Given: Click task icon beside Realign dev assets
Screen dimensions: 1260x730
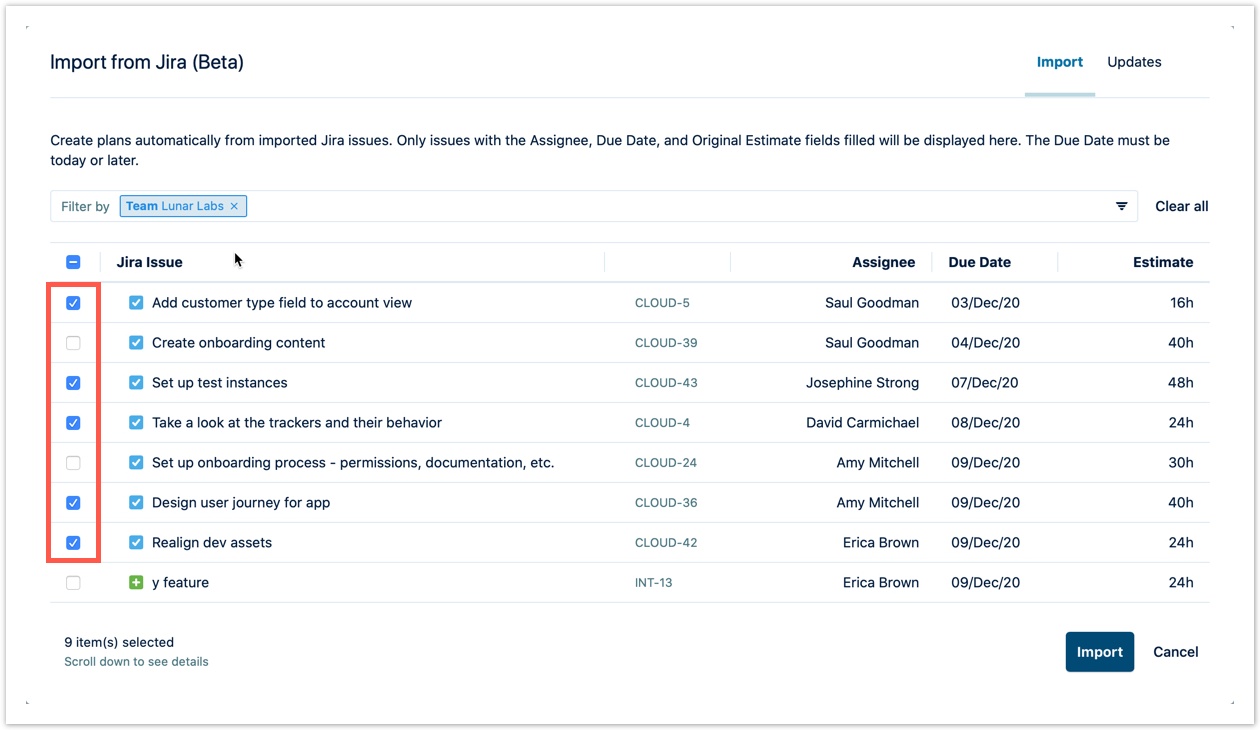Looking at the screenshot, I should point(136,543).
